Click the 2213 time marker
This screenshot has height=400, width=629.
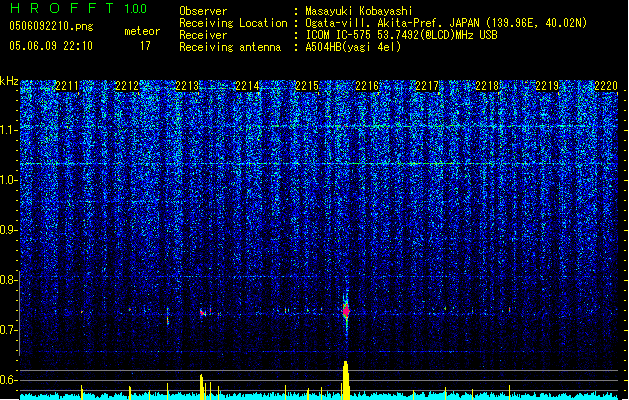[x=187, y=86]
